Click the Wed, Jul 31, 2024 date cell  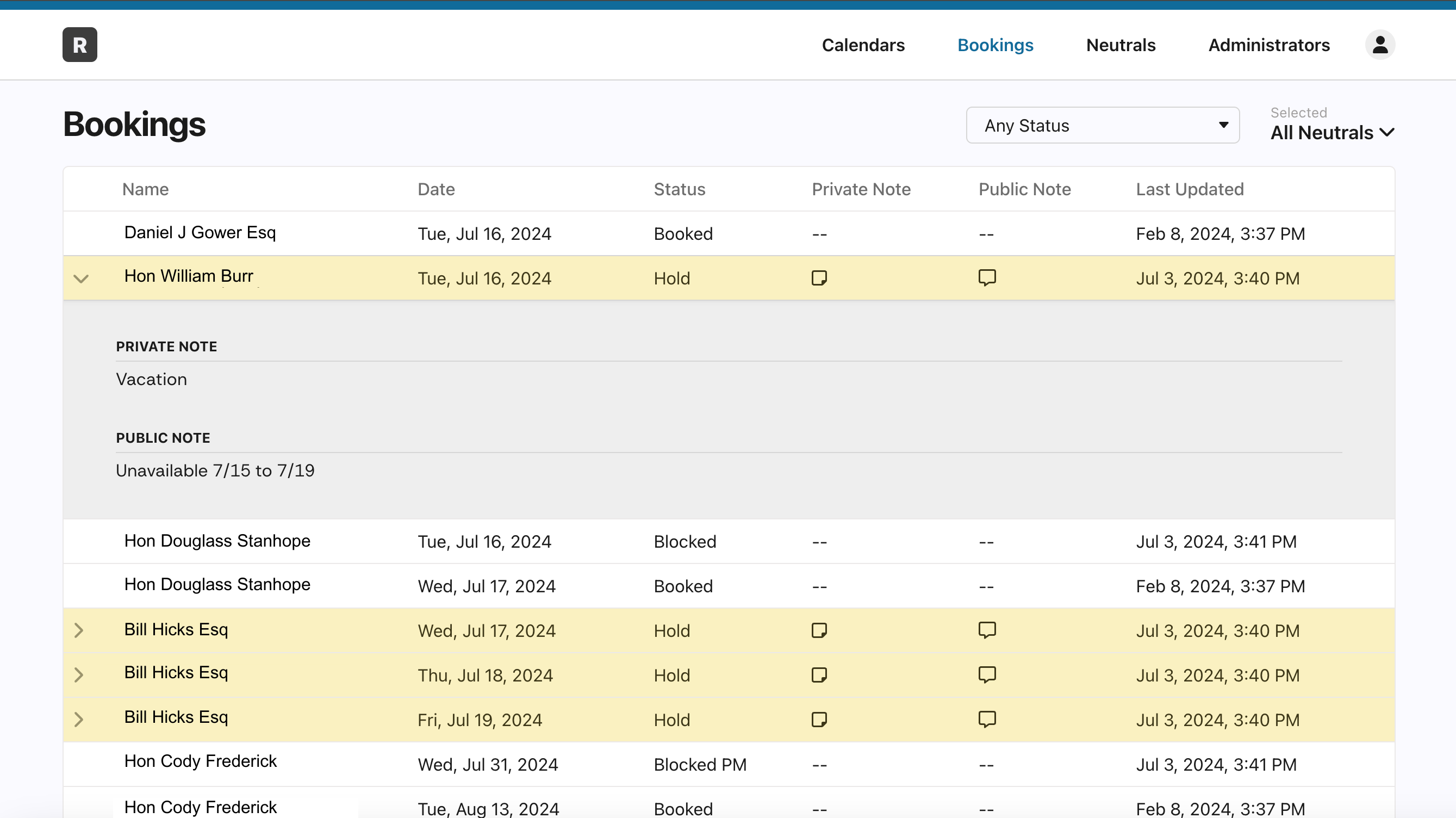pos(487,764)
